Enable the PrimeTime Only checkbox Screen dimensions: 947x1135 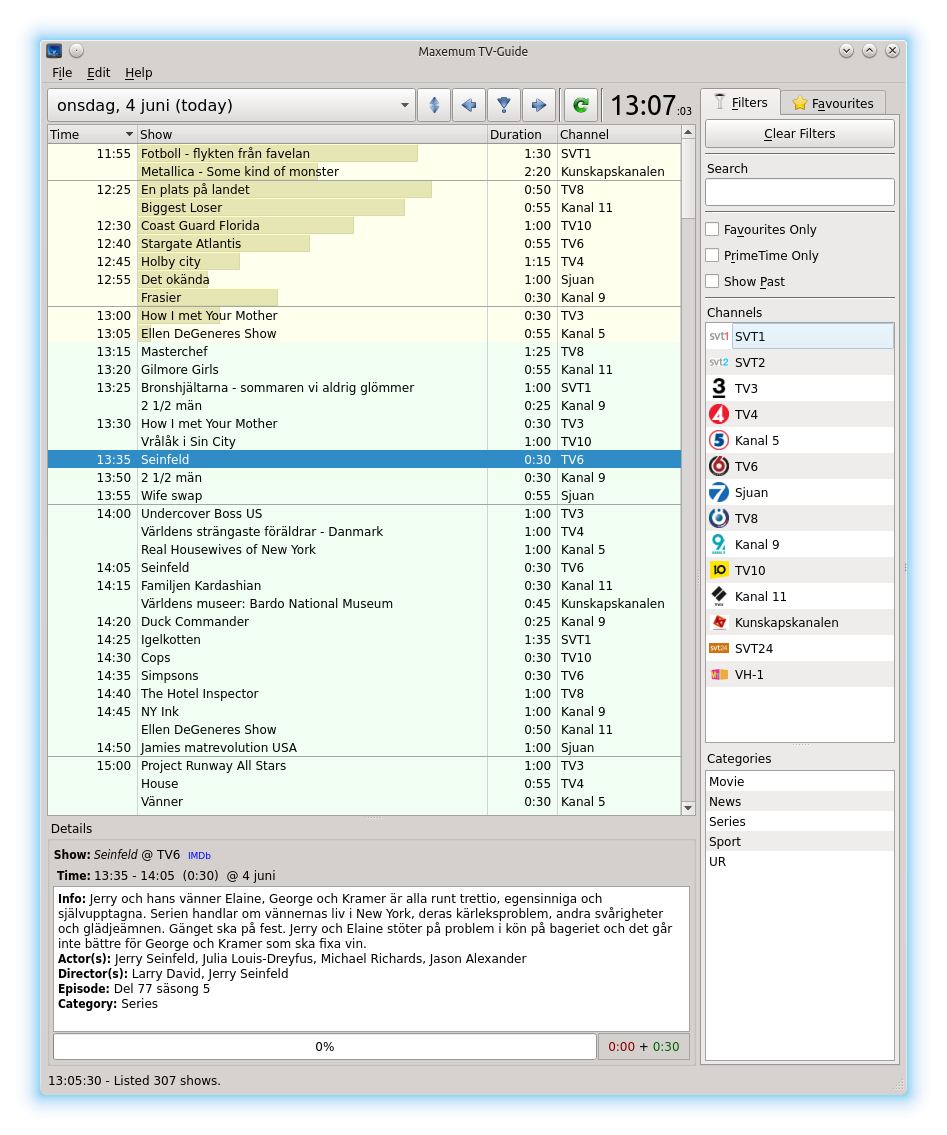[x=712, y=255]
